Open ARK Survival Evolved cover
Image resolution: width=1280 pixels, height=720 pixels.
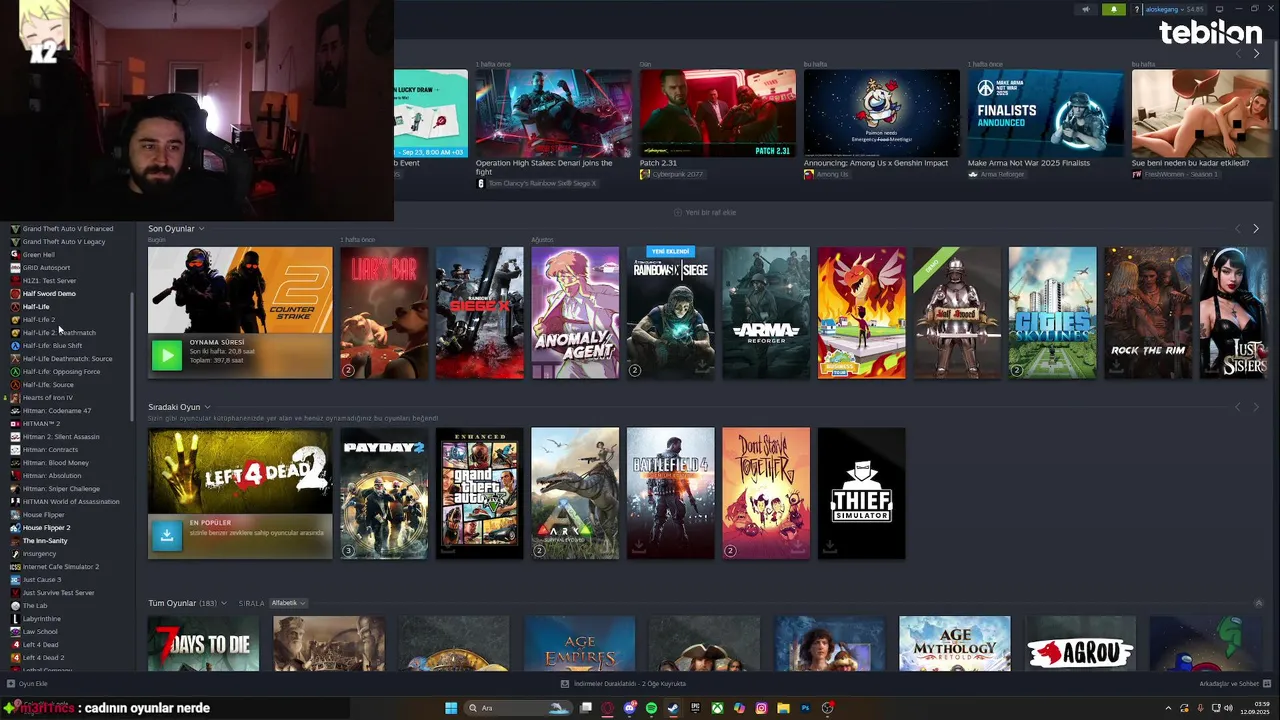[x=575, y=493]
